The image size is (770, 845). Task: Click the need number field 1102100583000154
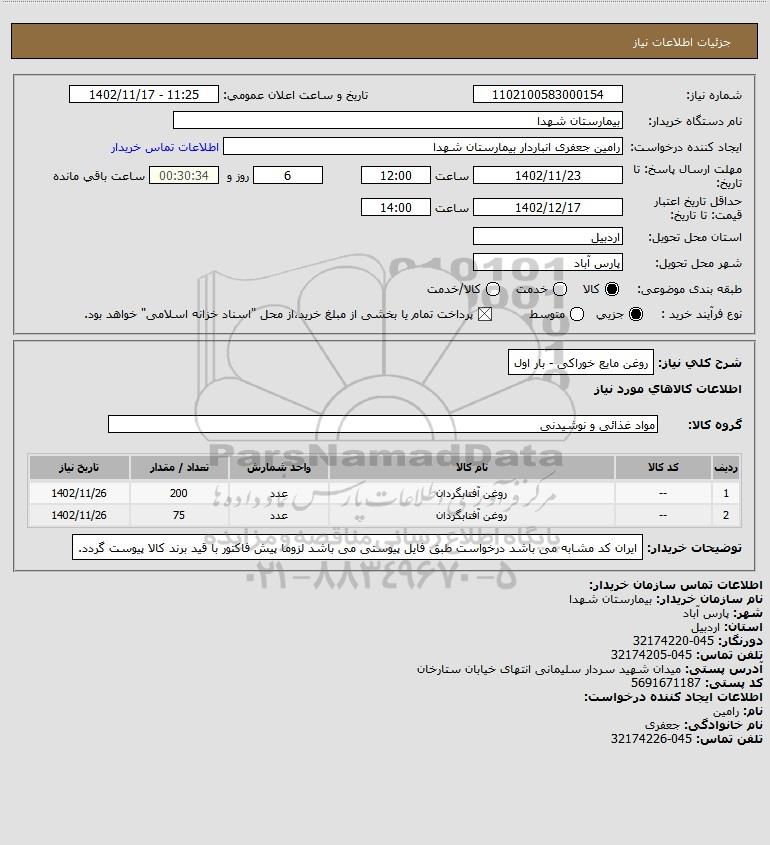547,94
